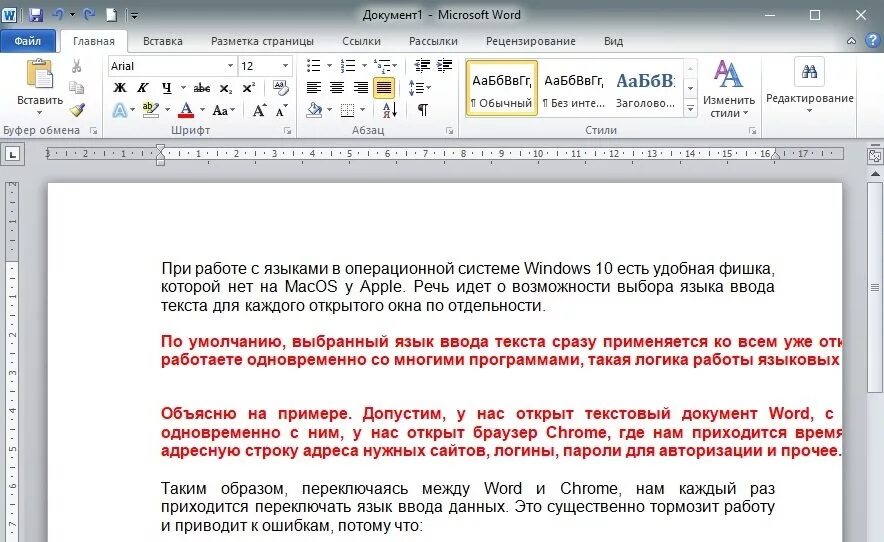This screenshot has width=884, height=542.
Task: Open the font size 12 dropdown
Action: point(285,66)
